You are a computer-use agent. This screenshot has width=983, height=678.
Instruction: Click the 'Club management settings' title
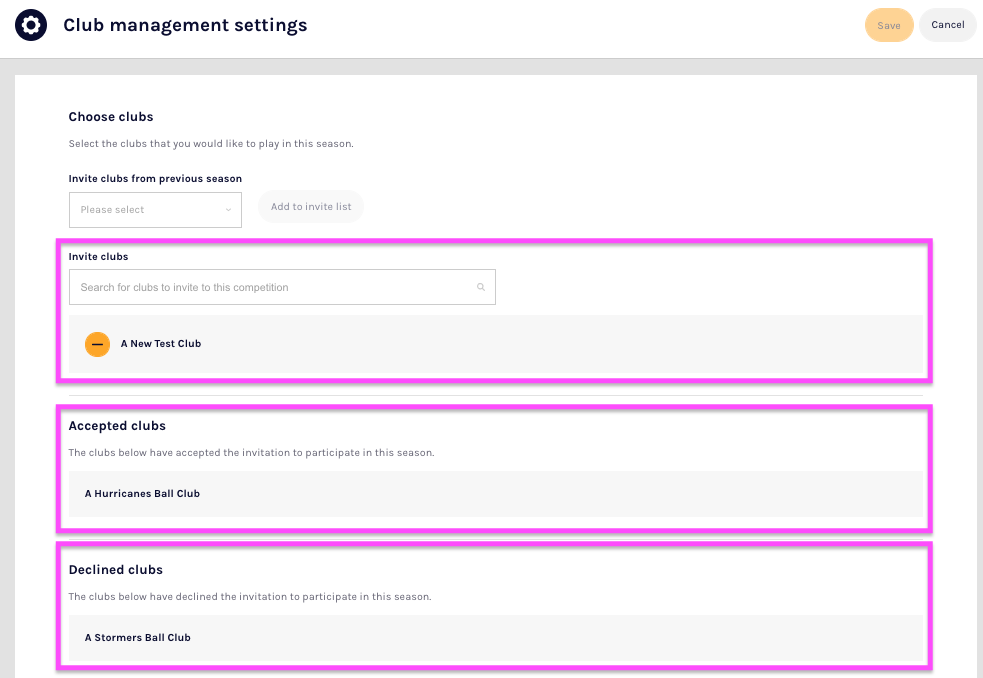tap(185, 25)
